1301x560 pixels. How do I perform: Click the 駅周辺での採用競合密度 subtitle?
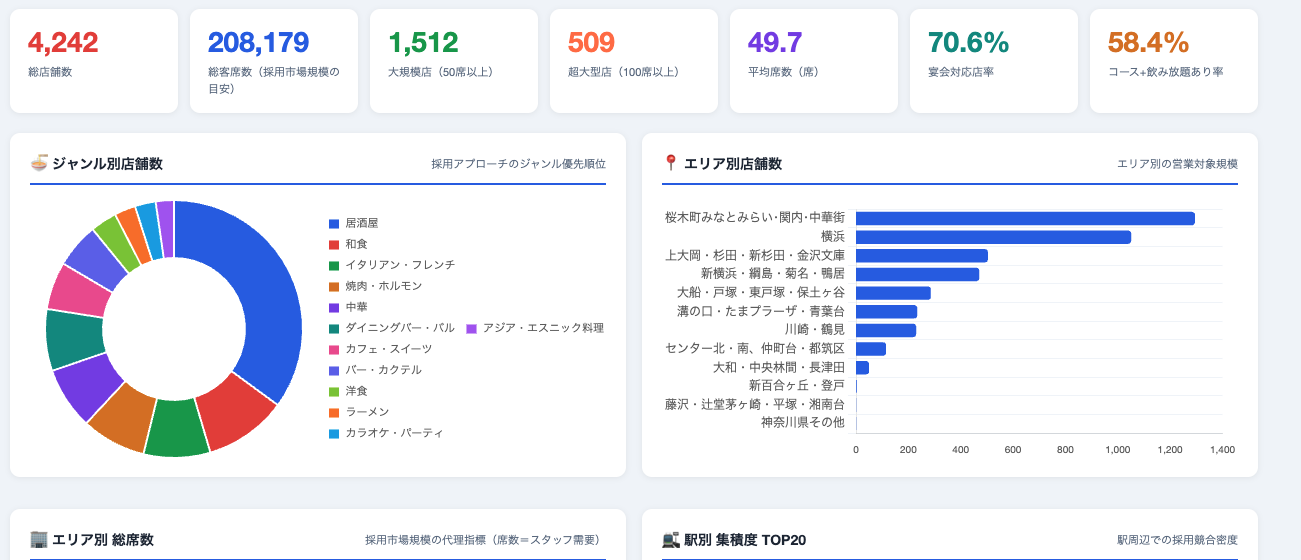click(1178, 540)
